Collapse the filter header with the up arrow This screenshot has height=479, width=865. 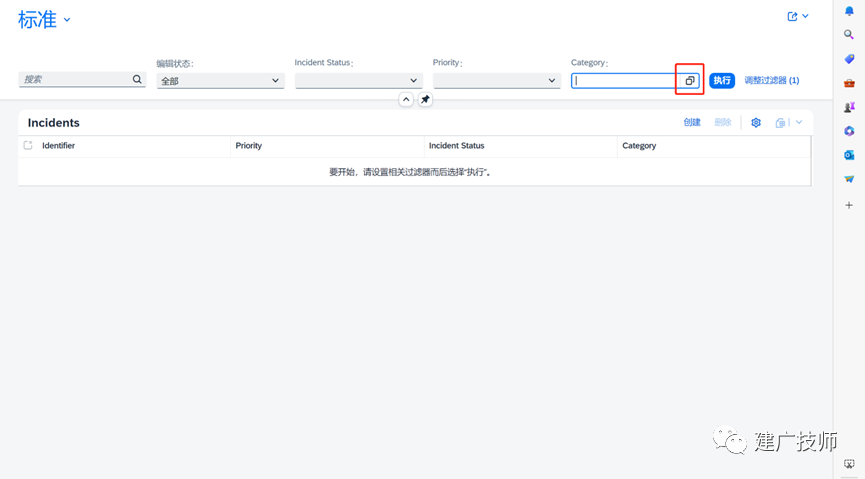click(x=406, y=100)
